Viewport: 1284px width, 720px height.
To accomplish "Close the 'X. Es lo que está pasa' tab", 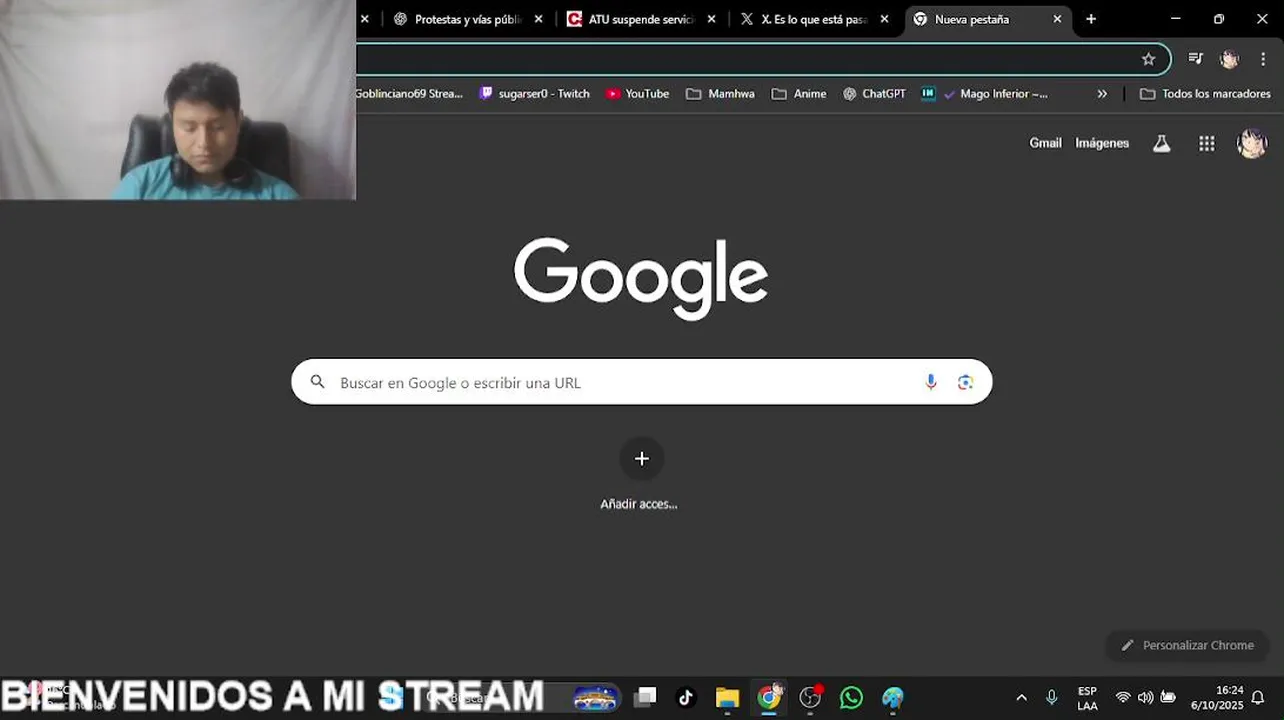I will pyautogui.click(x=884, y=19).
